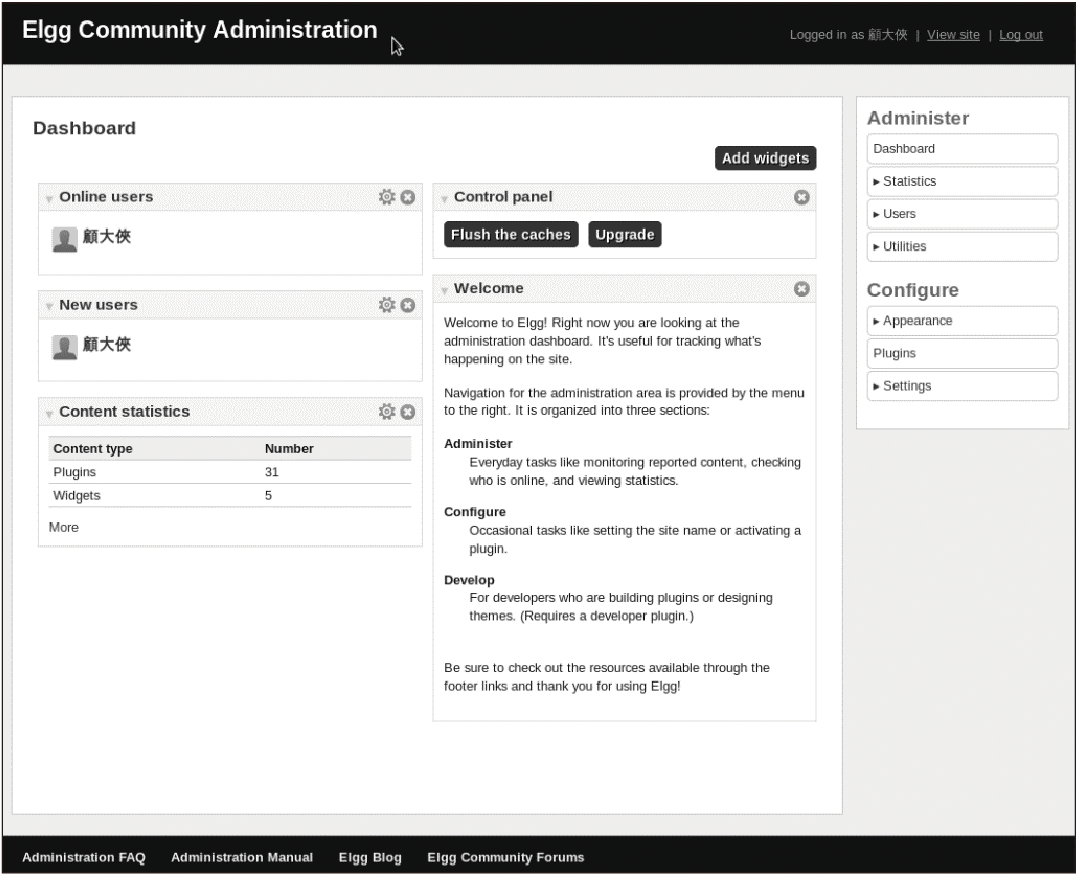The height and width of the screenshot is (877, 1080).
Task: Click the Number column header
Action: pos(289,449)
